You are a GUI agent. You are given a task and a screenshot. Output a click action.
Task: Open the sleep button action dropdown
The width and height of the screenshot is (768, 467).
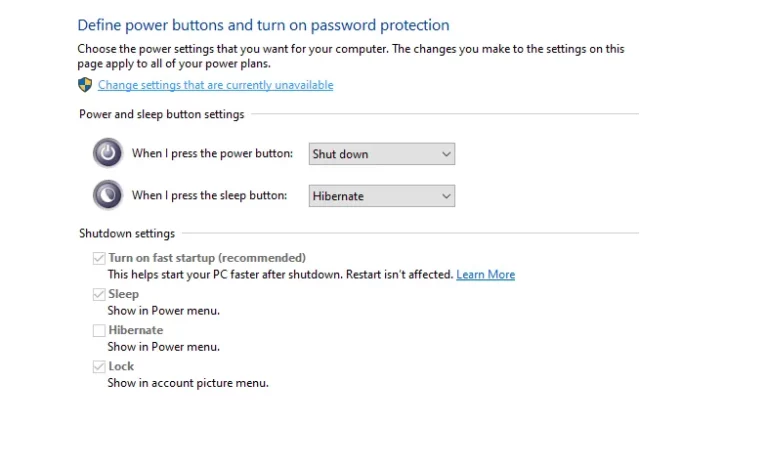pyautogui.click(x=382, y=196)
